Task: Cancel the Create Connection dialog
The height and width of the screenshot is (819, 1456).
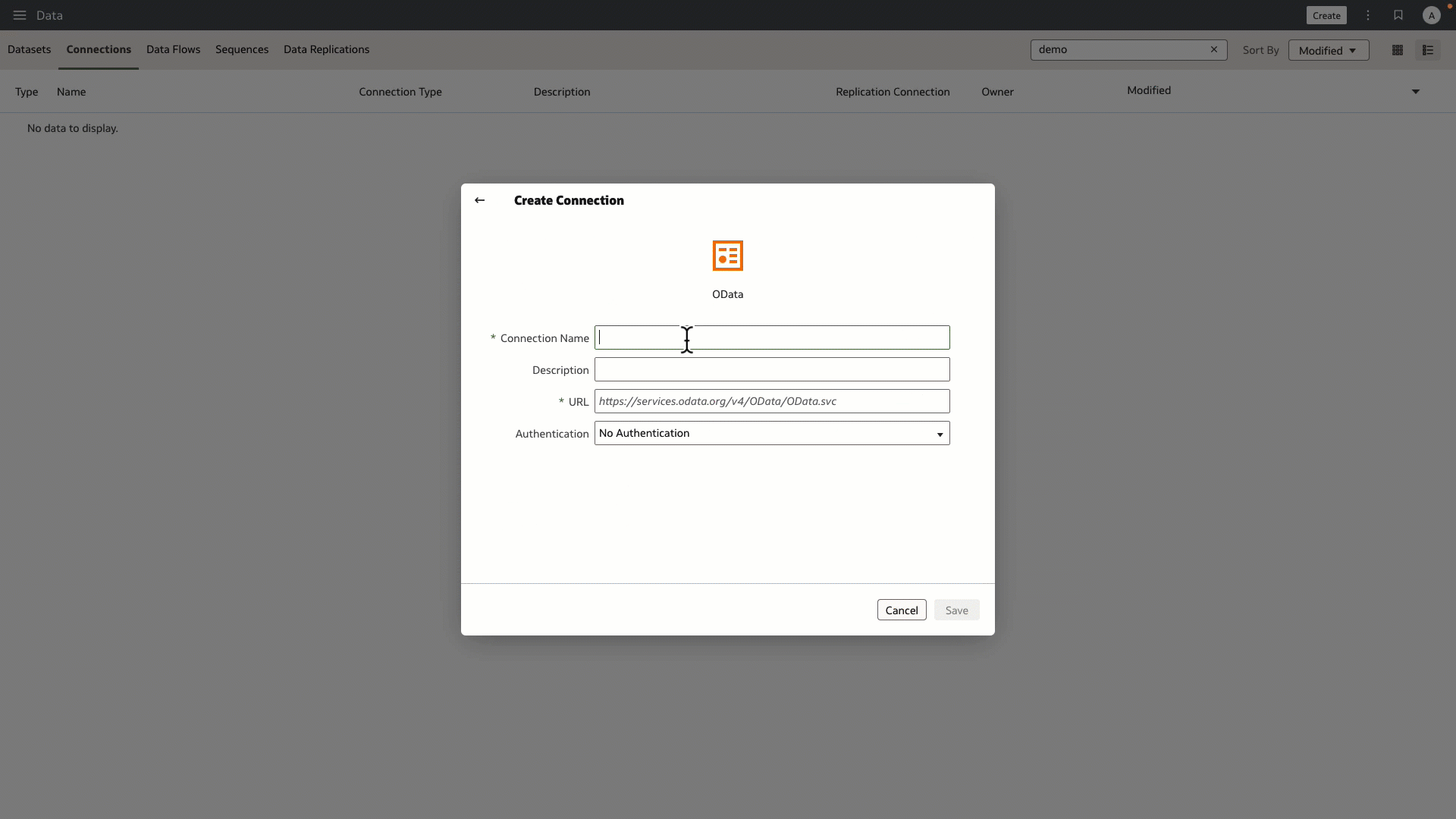Action: pyautogui.click(x=901, y=610)
